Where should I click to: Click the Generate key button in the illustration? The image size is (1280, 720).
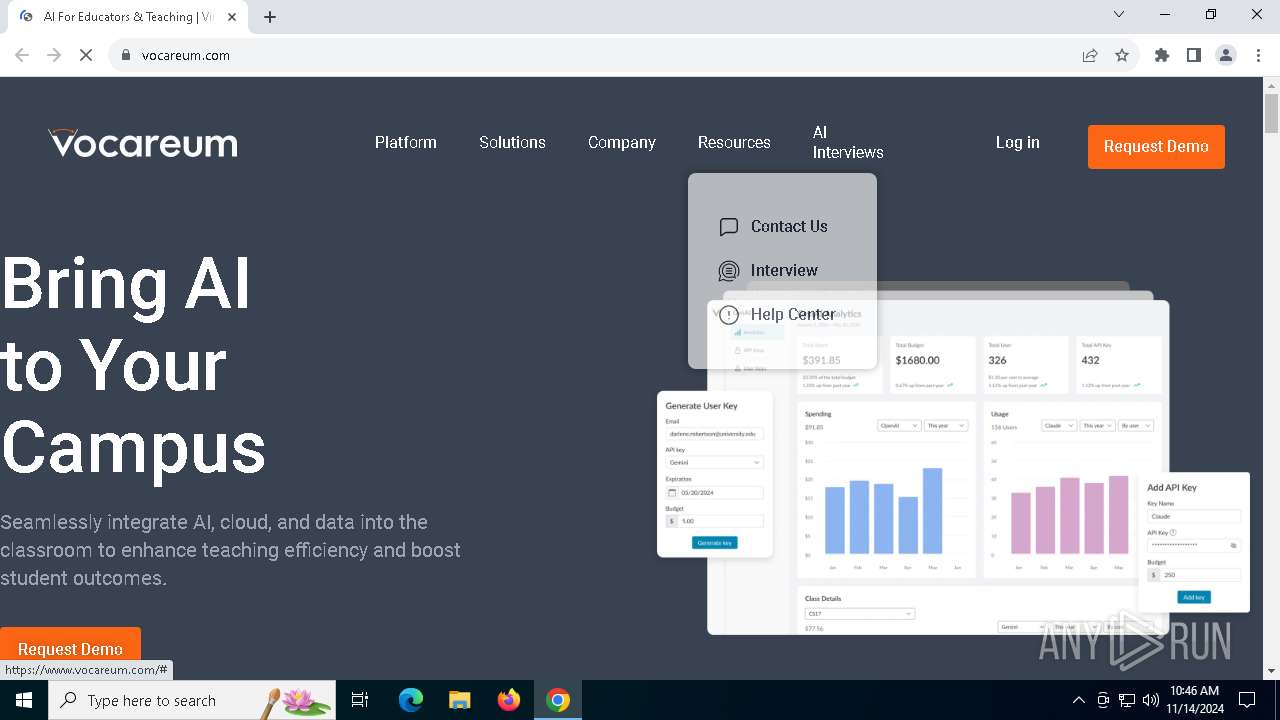coord(714,542)
